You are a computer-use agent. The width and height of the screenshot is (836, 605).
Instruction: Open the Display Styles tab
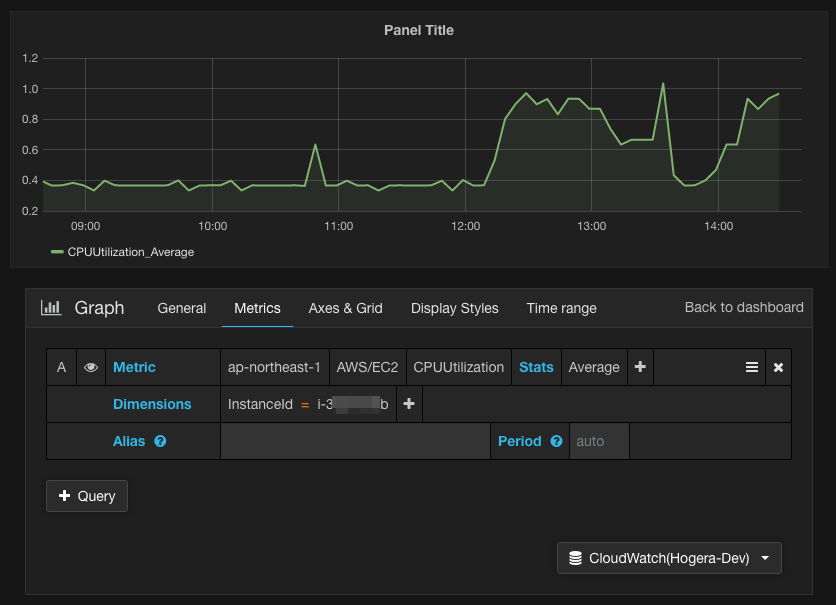pos(454,308)
